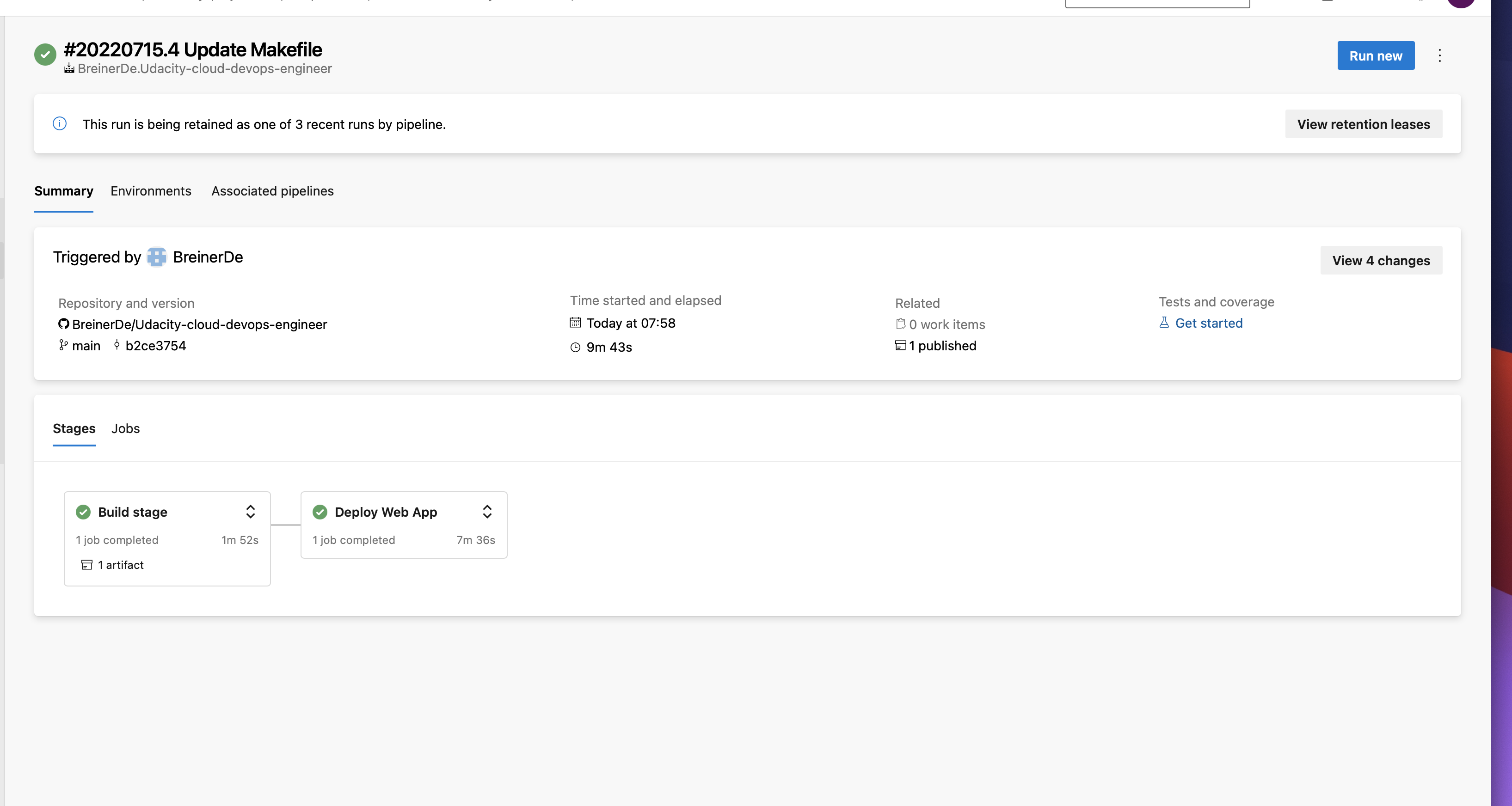Click the Run new button
Image resolution: width=1512 pixels, height=806 pixels.
pyautogui.click(x=1376, y=56)
